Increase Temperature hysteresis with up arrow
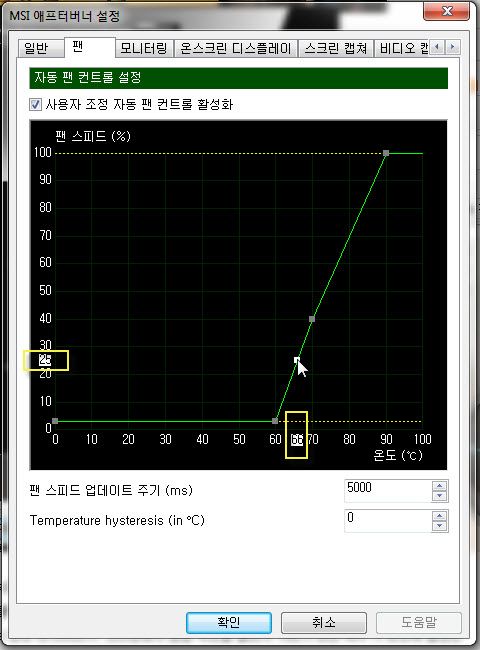 439,516
